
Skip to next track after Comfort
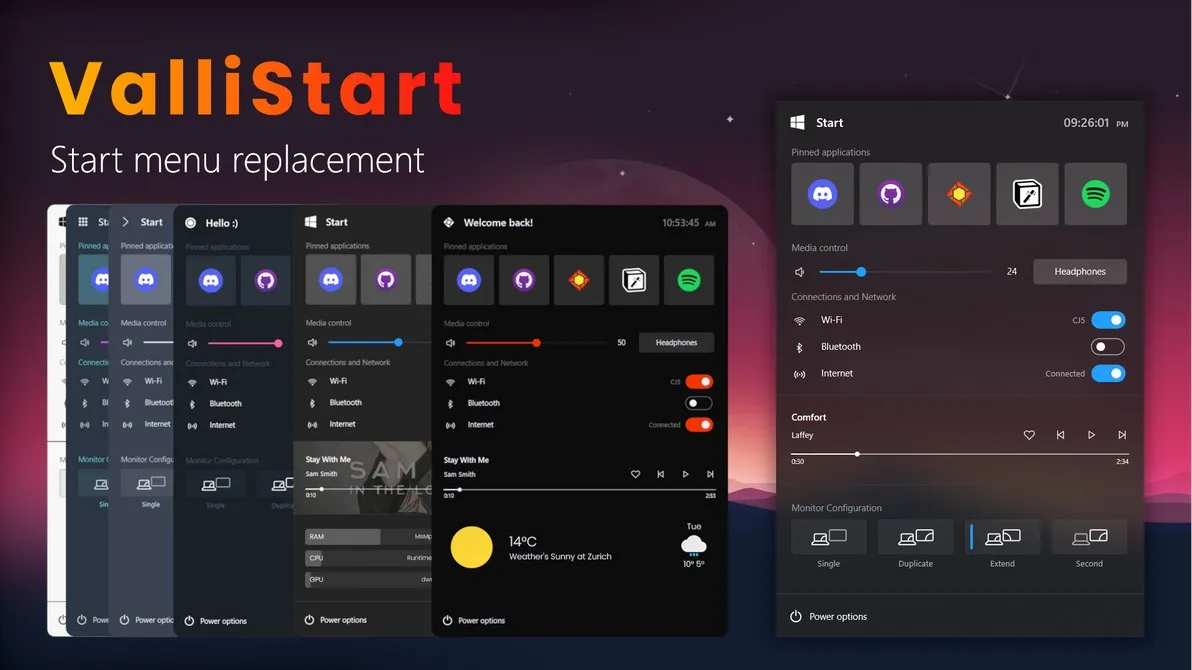coord(1122,435)
